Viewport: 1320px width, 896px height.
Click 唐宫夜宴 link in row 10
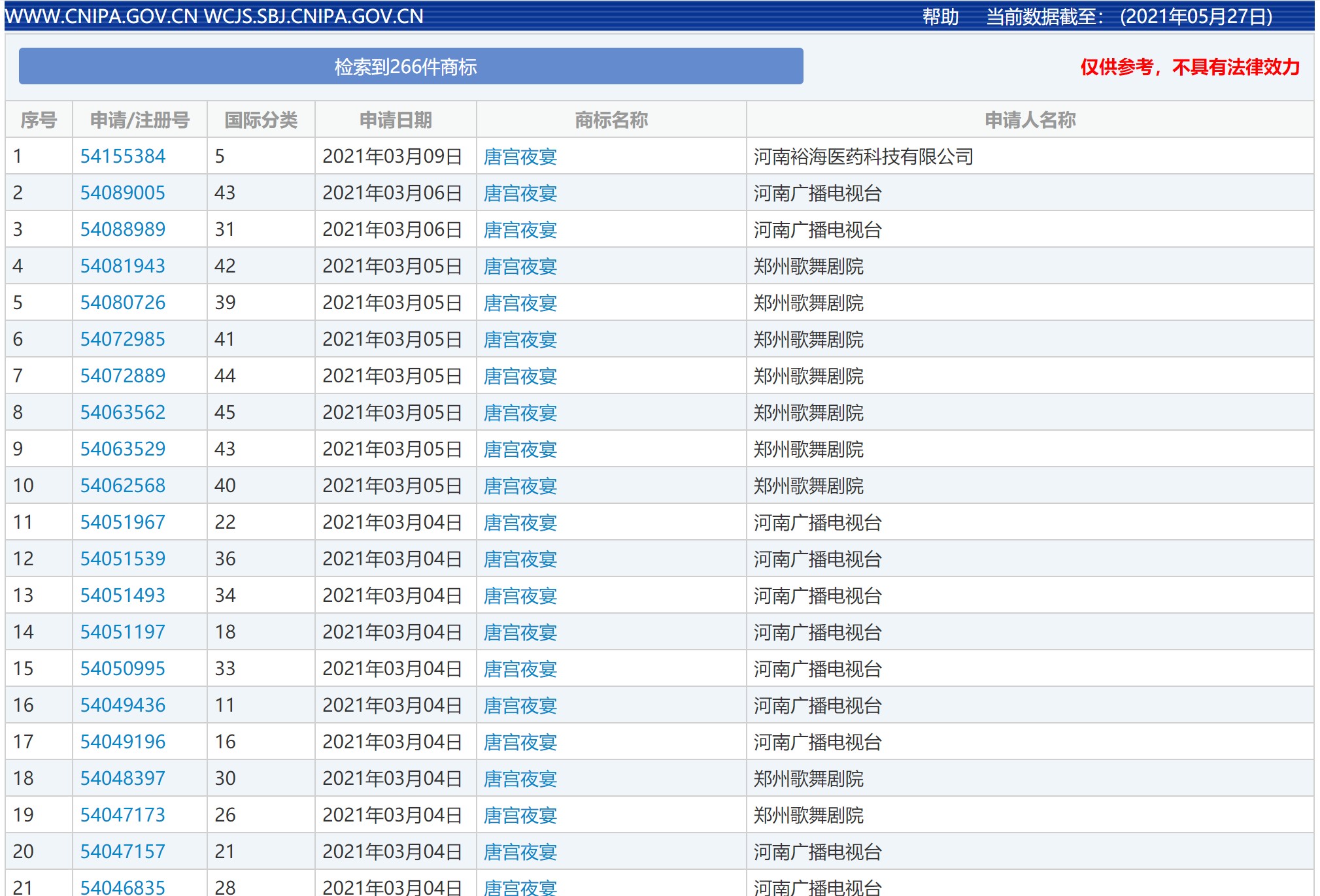pos(520,485)
